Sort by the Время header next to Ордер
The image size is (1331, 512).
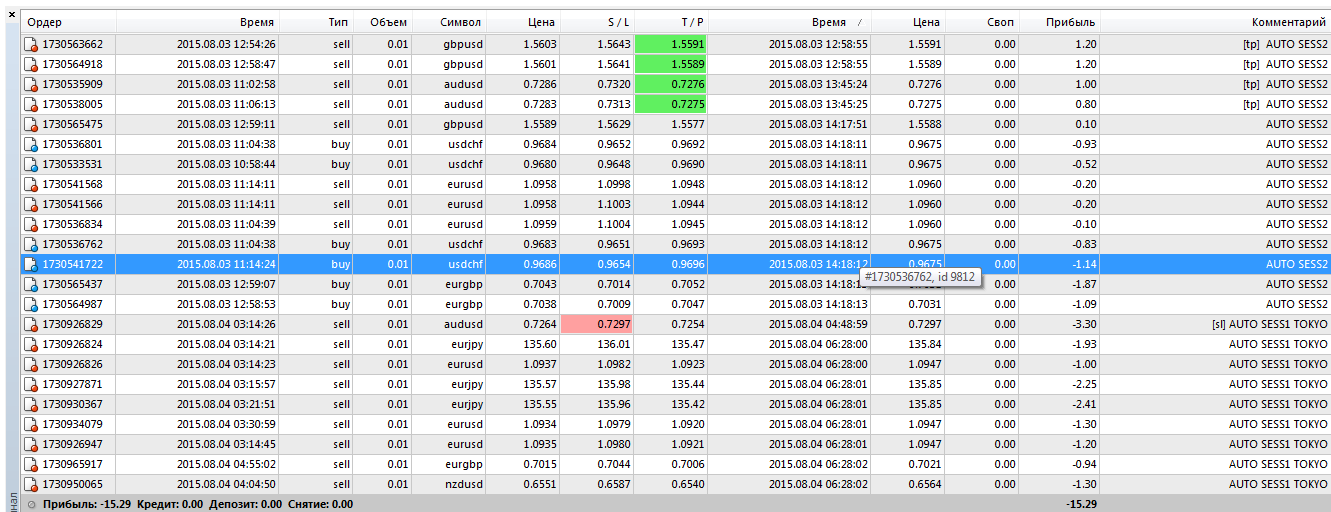pyautogui.click(x=198, y=22)
